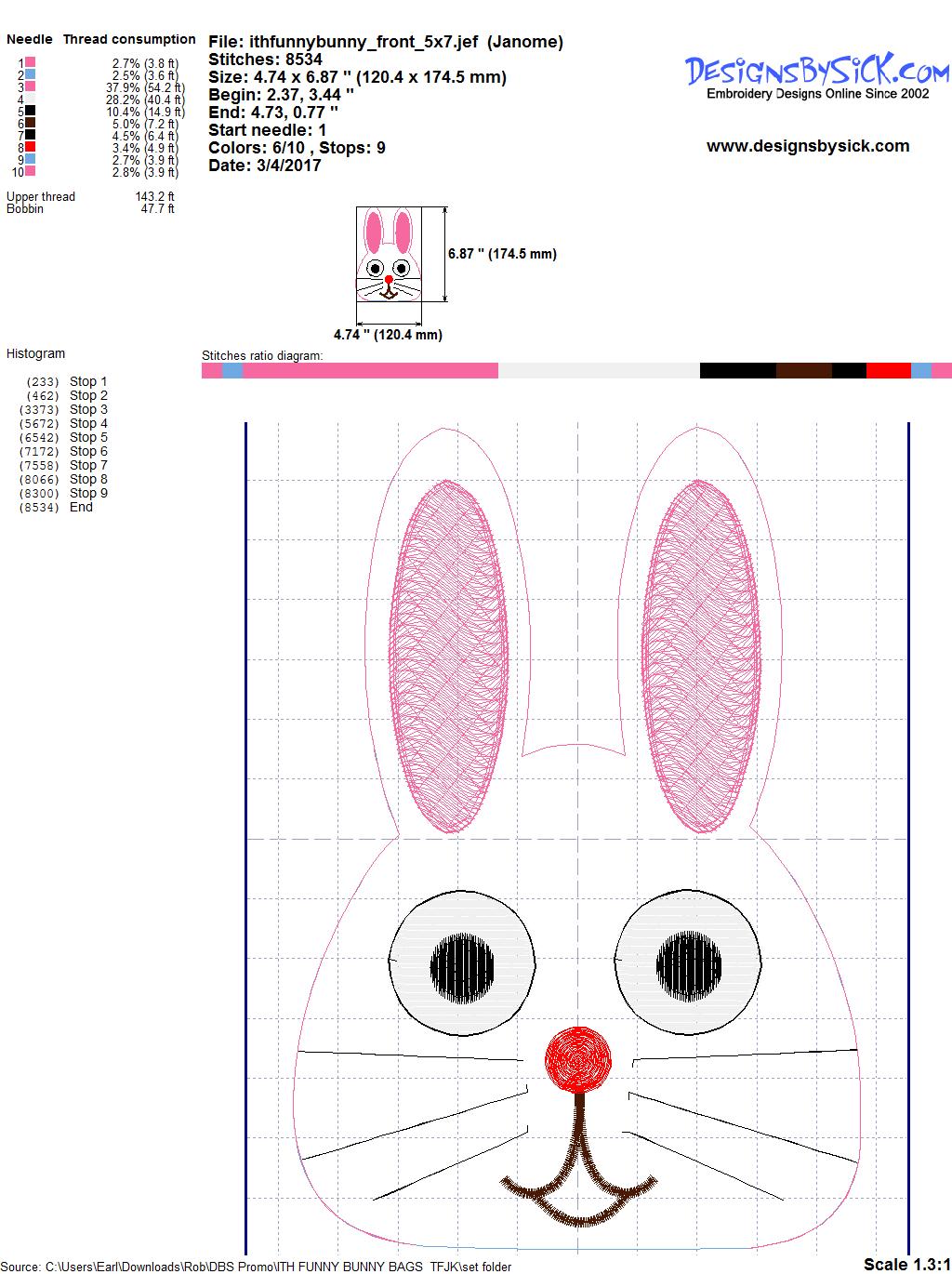This screenshot has width=952, height=1274.
Task: Choose the blue needle 2 color swatch
Action: point(31,74)
